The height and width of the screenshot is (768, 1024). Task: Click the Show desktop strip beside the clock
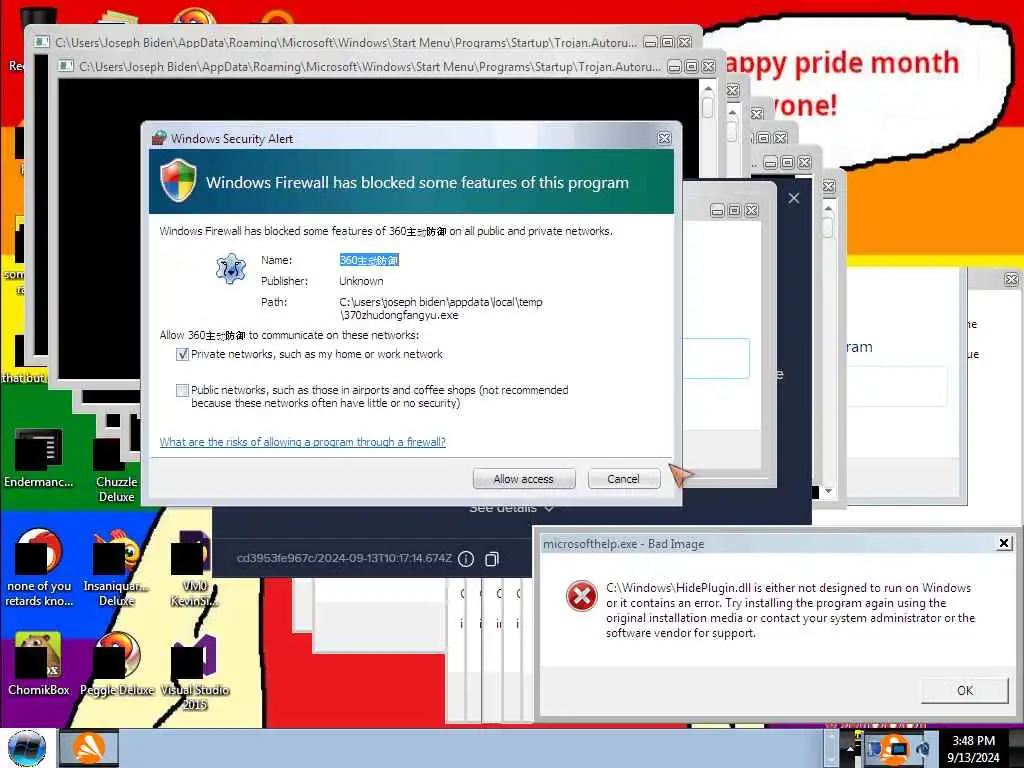1019,748
